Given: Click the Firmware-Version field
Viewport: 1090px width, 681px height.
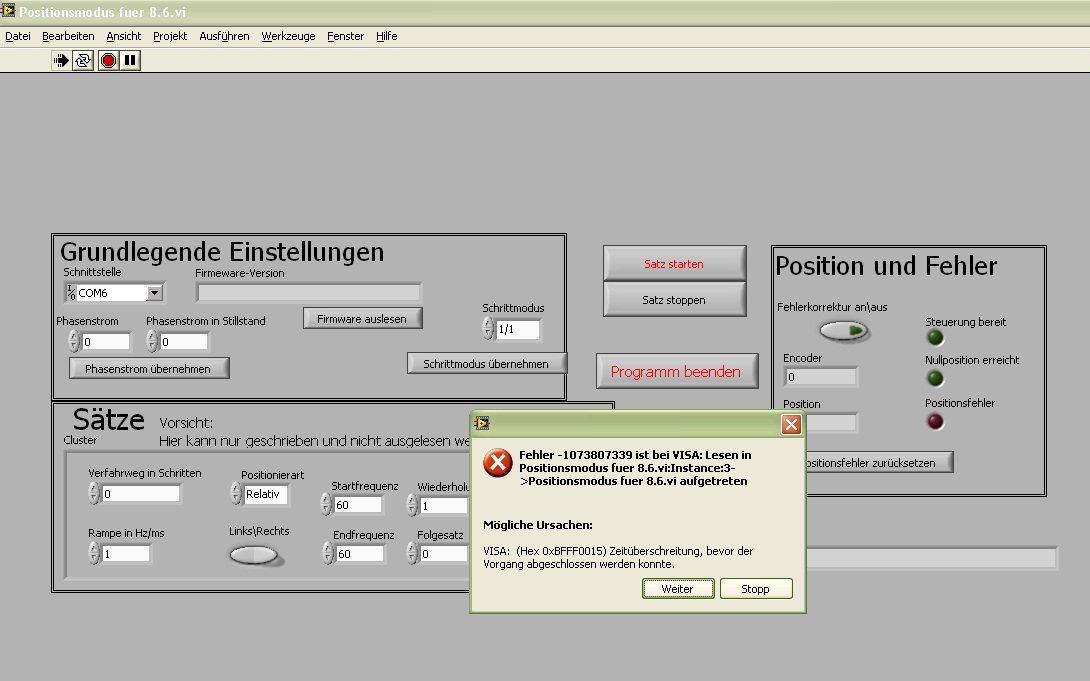Looking at the screenshot, I should pyautogui.click(x=309, y=293).
